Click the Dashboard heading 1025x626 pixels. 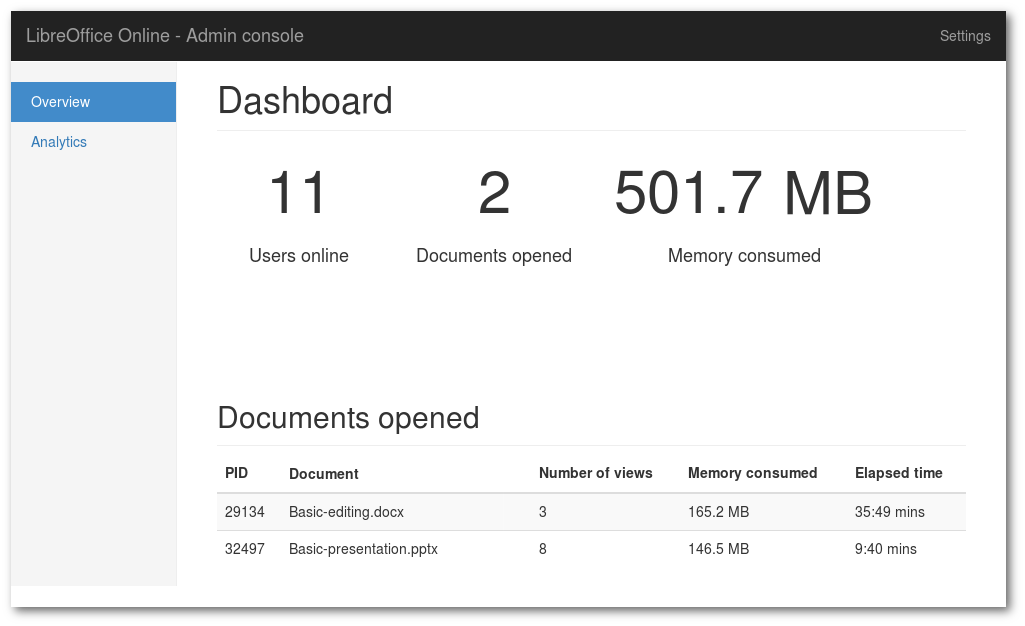click(x=305, y=102)
